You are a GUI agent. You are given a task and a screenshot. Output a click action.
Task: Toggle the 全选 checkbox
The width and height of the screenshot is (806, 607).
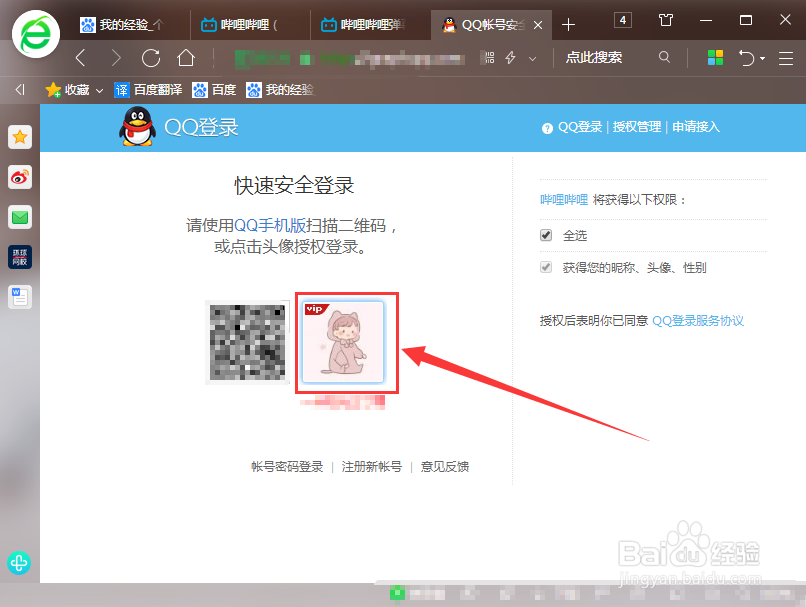[546, 235]
